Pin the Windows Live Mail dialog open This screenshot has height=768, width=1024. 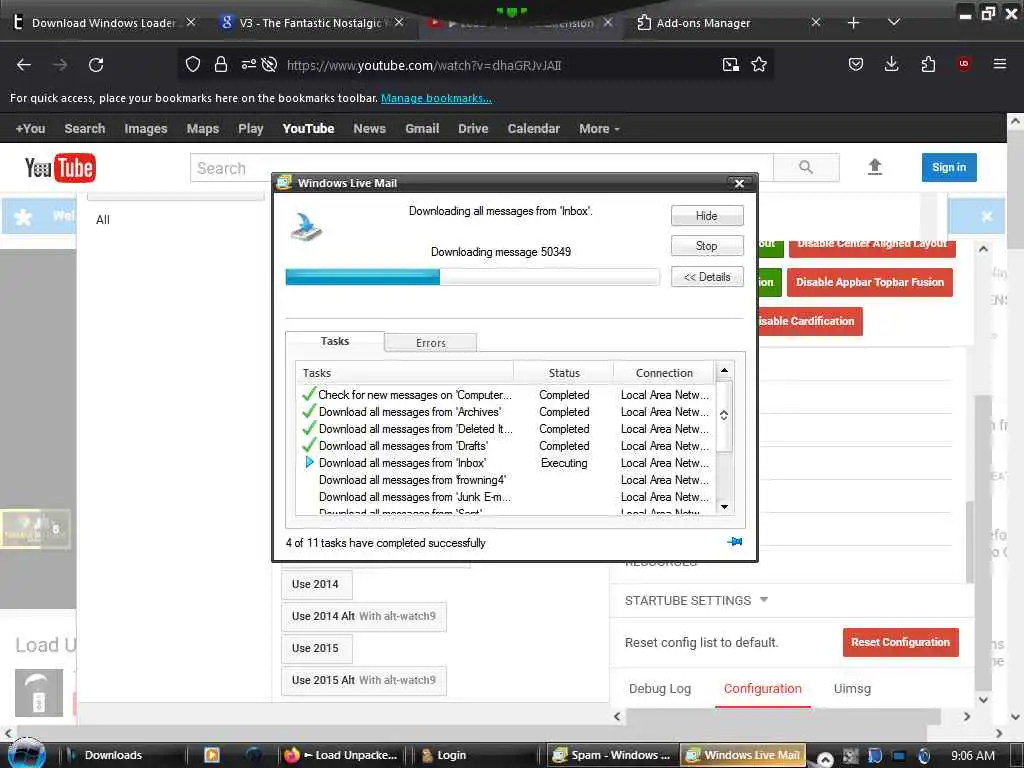pyautogui.click(x=735, y=542)
